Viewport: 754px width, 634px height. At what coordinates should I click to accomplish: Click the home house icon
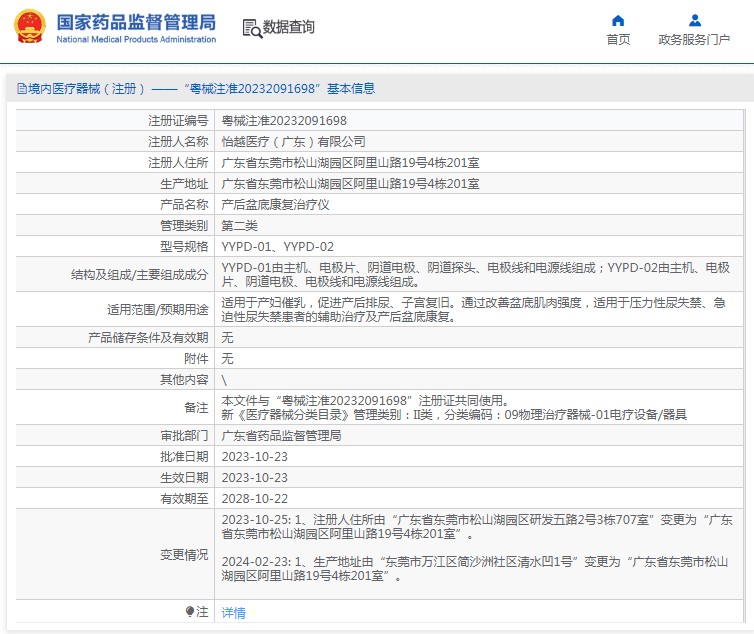[x=618, y=20]
